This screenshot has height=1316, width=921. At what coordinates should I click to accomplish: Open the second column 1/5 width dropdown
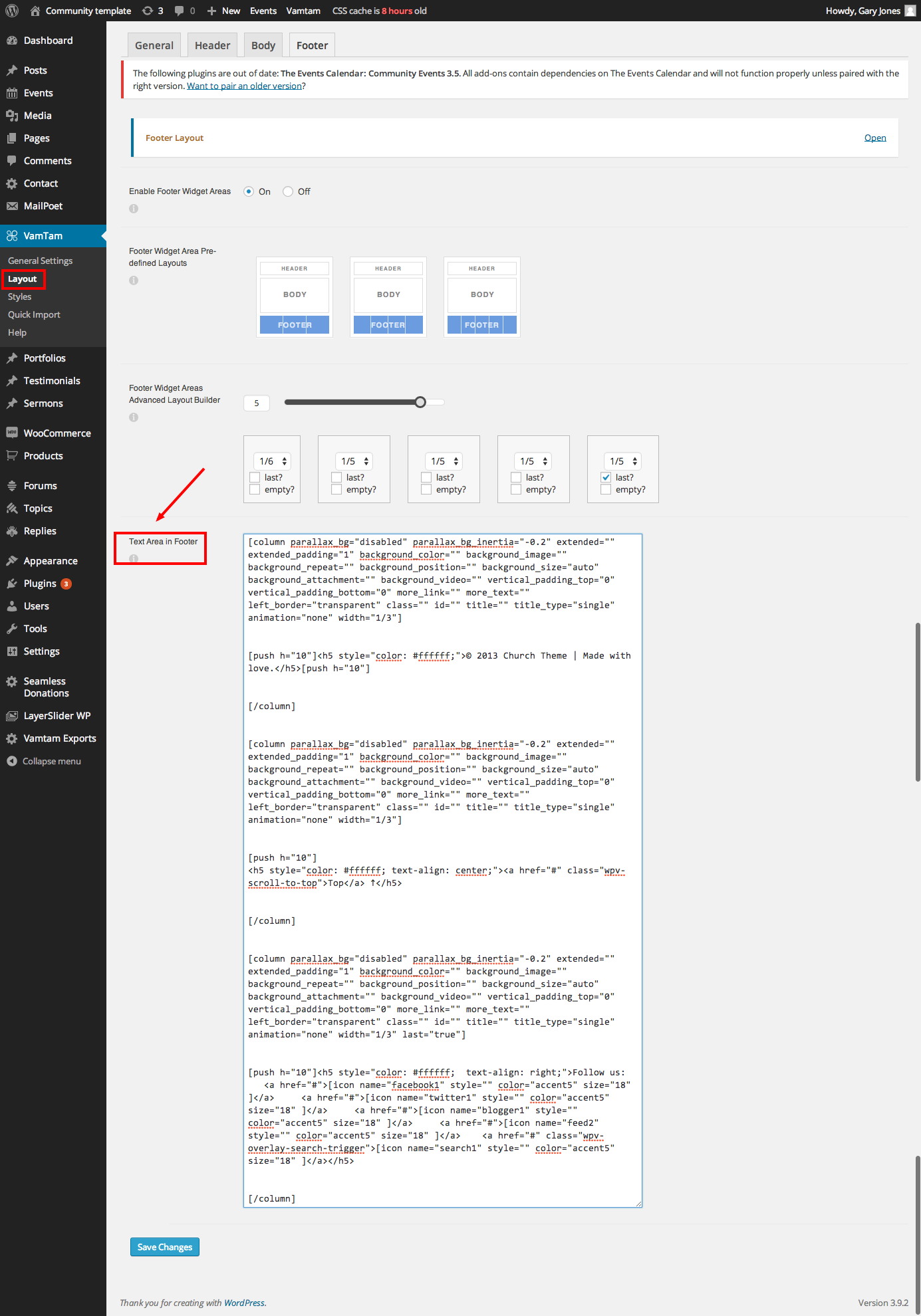[x=354, y=461]
